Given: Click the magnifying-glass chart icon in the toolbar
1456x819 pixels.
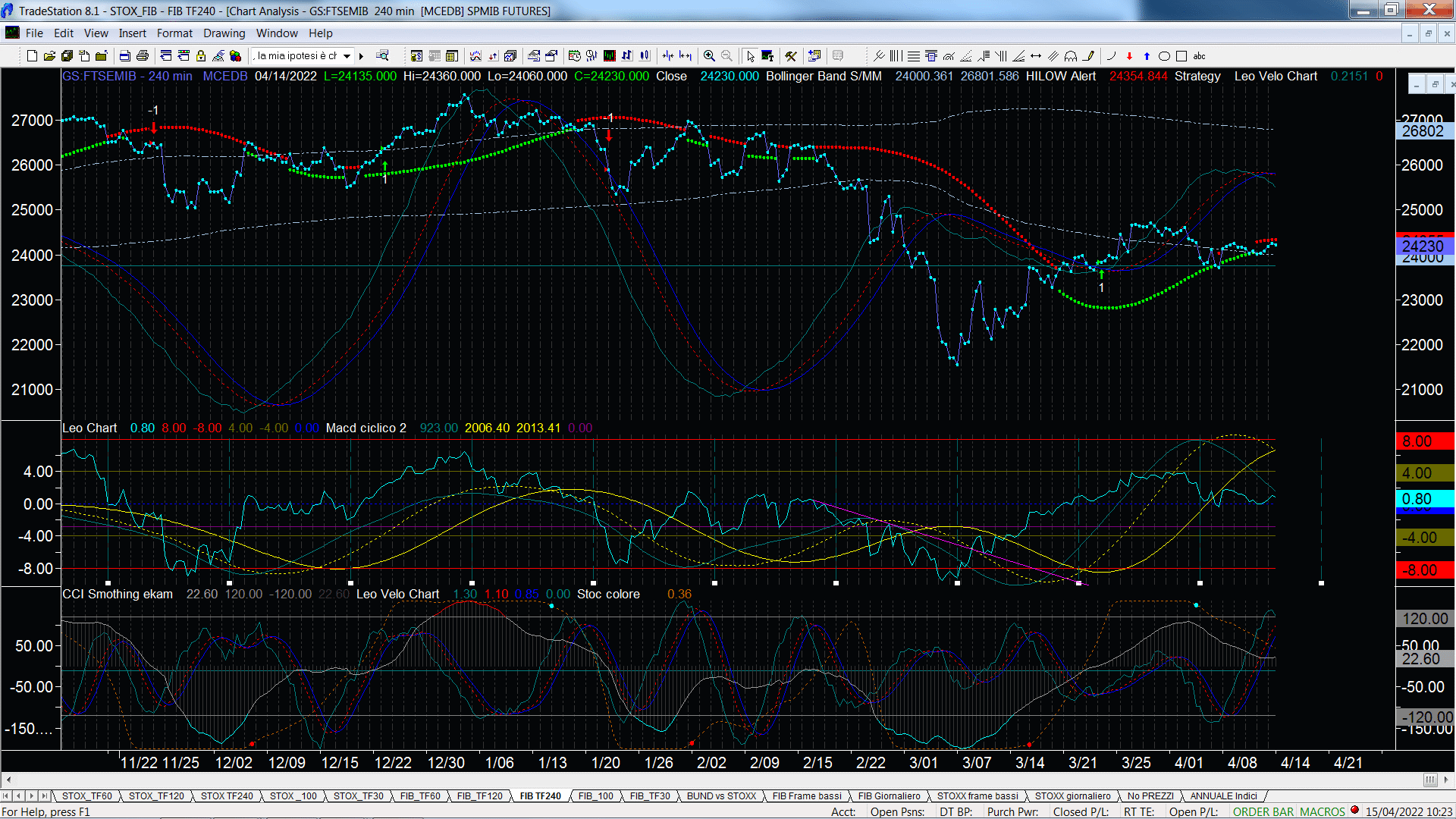Looking at the screenshot, I should pyautogui.click(x=382, y=55).
